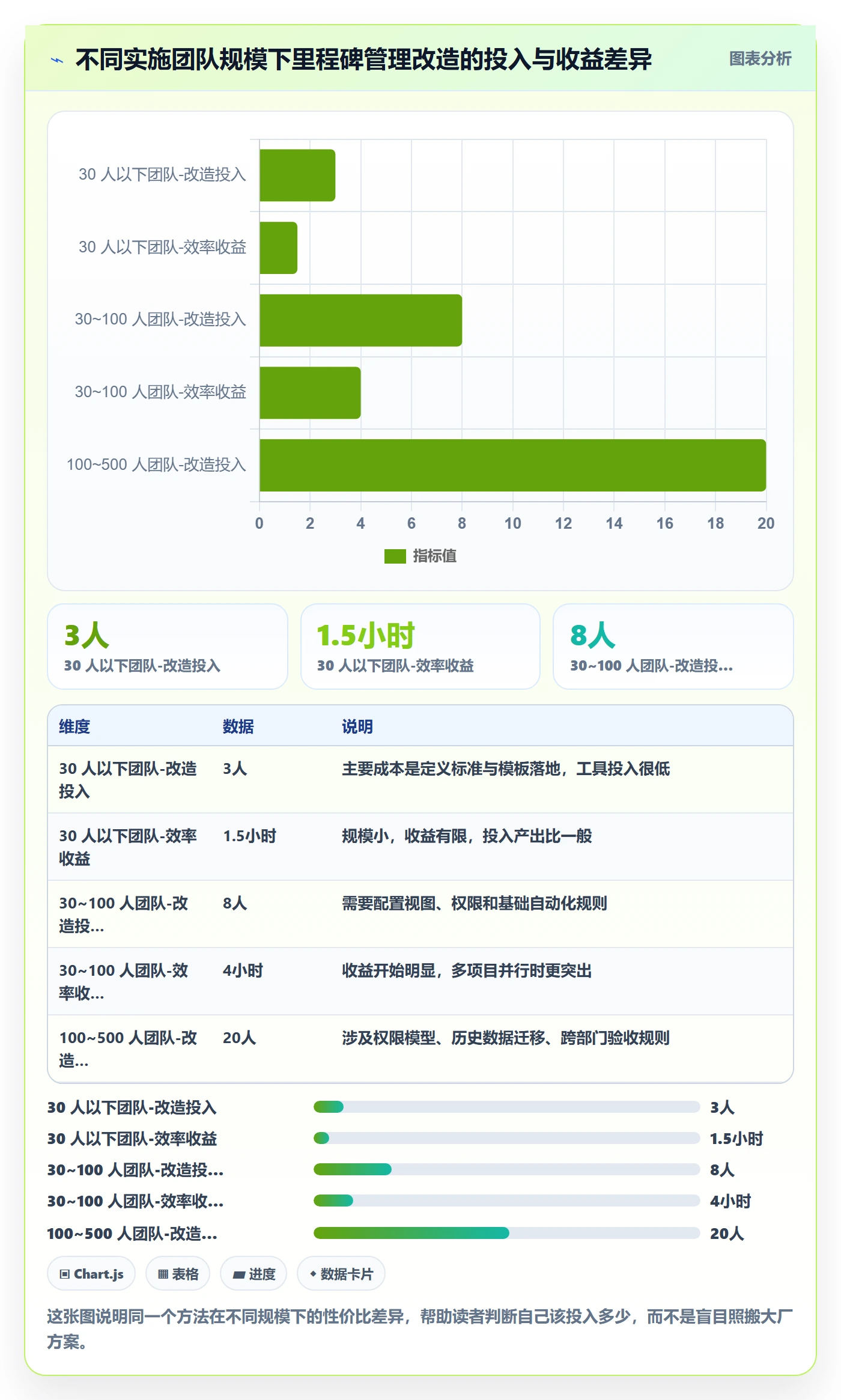Click the bar for 30~100 人团队-改造投入
The image size is (841, 1400).
coord(360,320)
